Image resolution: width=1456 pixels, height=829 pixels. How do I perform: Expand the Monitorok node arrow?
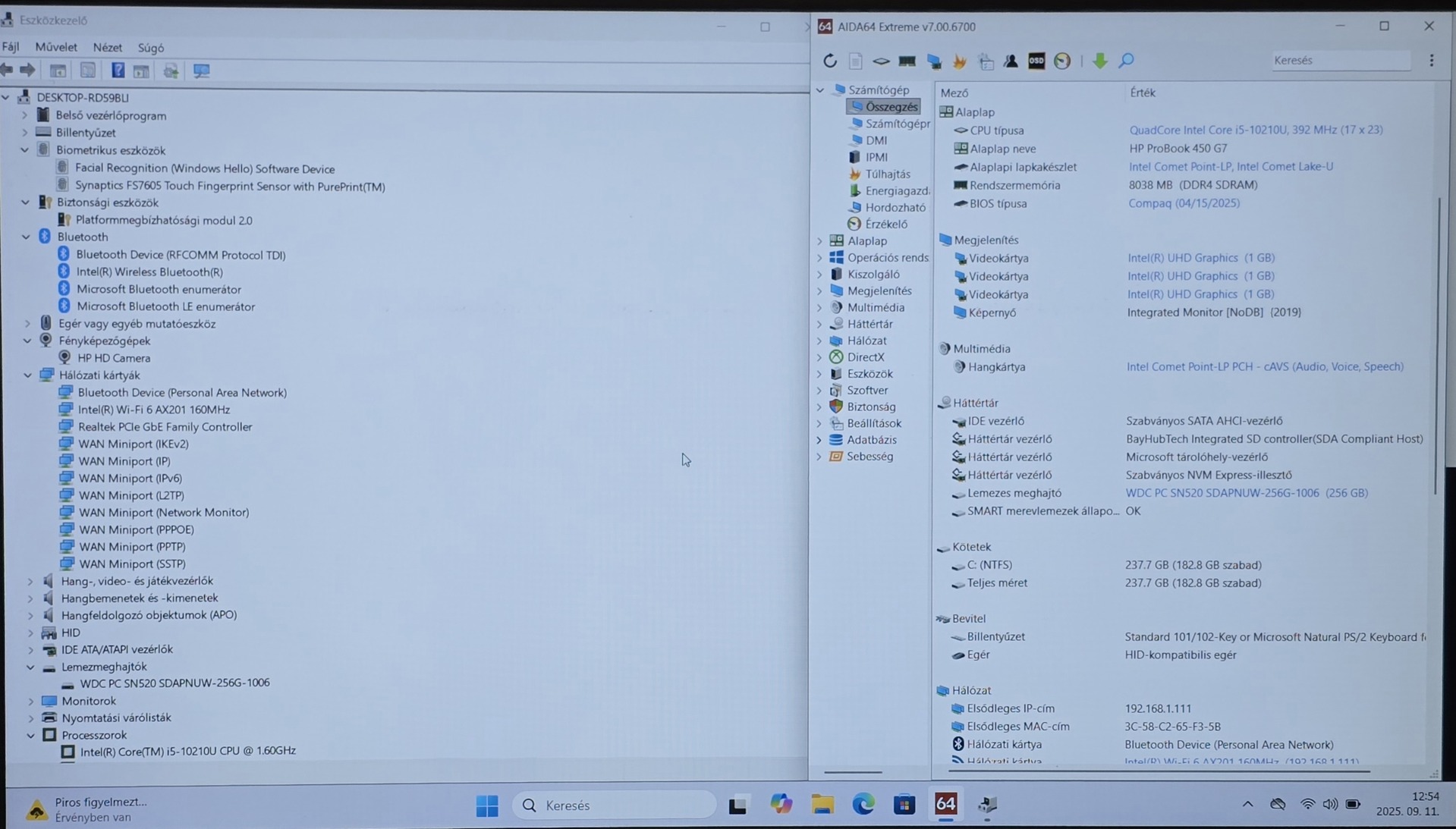(30, 702)
